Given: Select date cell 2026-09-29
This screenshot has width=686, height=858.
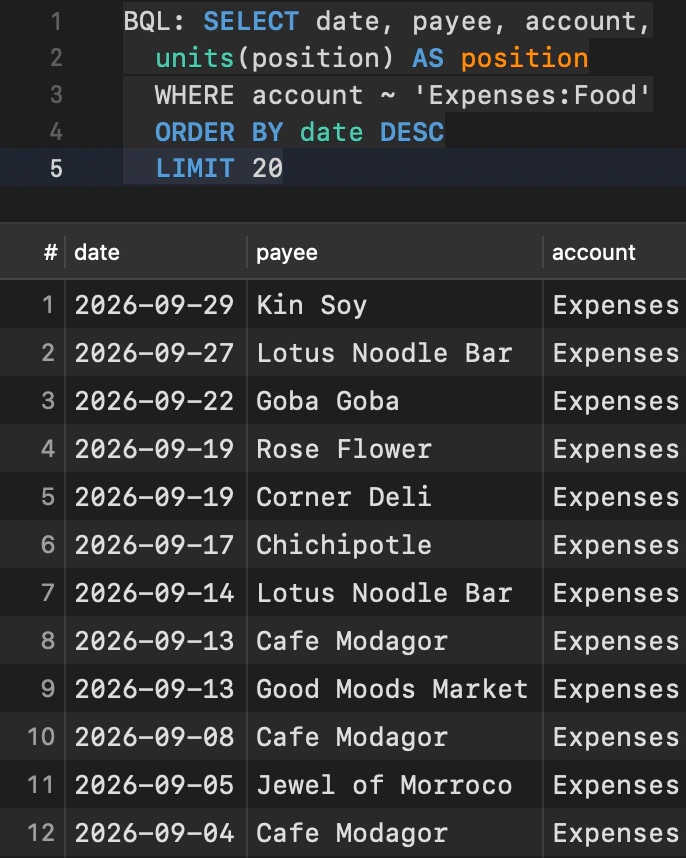Looking at the screenshot, I should coord(154,305).
